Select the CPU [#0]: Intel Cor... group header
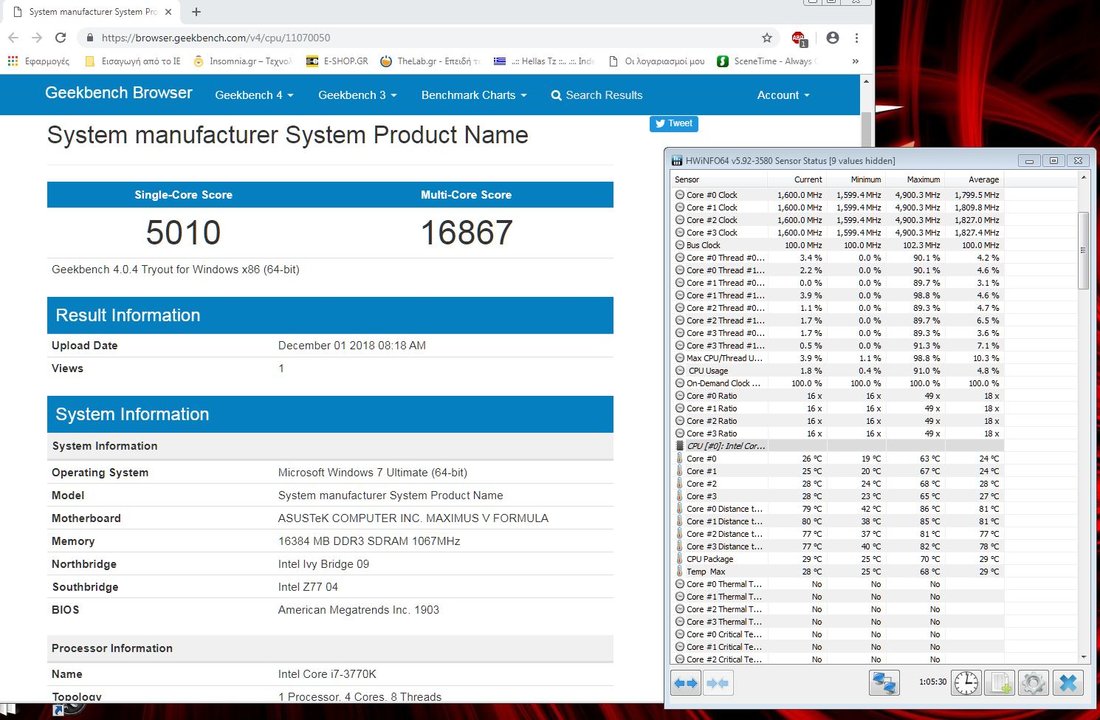The image size is (1100, 720). click(838, 446)
